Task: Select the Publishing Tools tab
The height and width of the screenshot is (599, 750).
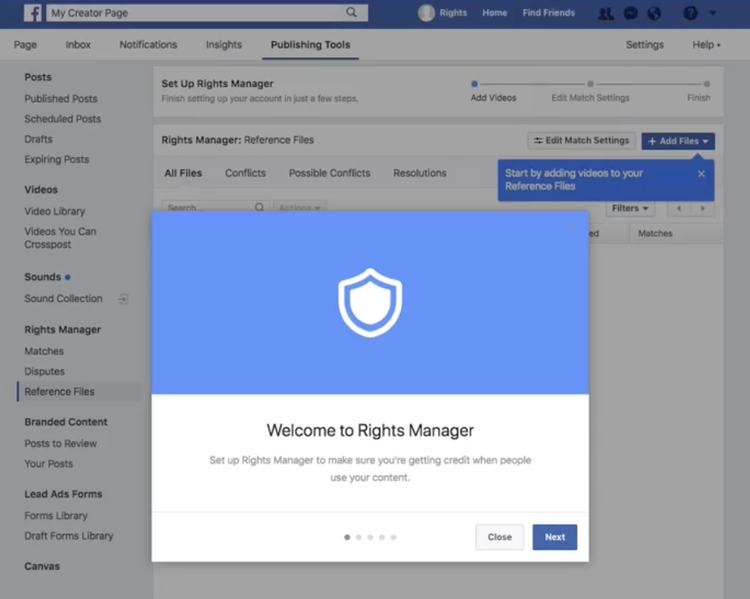Action: (310, 45)
